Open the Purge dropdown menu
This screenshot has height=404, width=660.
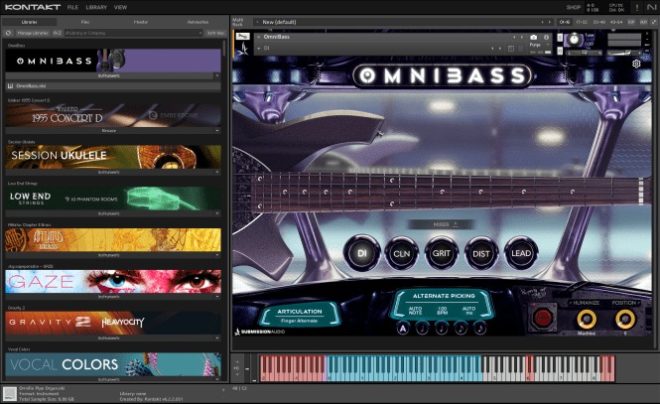540,45
